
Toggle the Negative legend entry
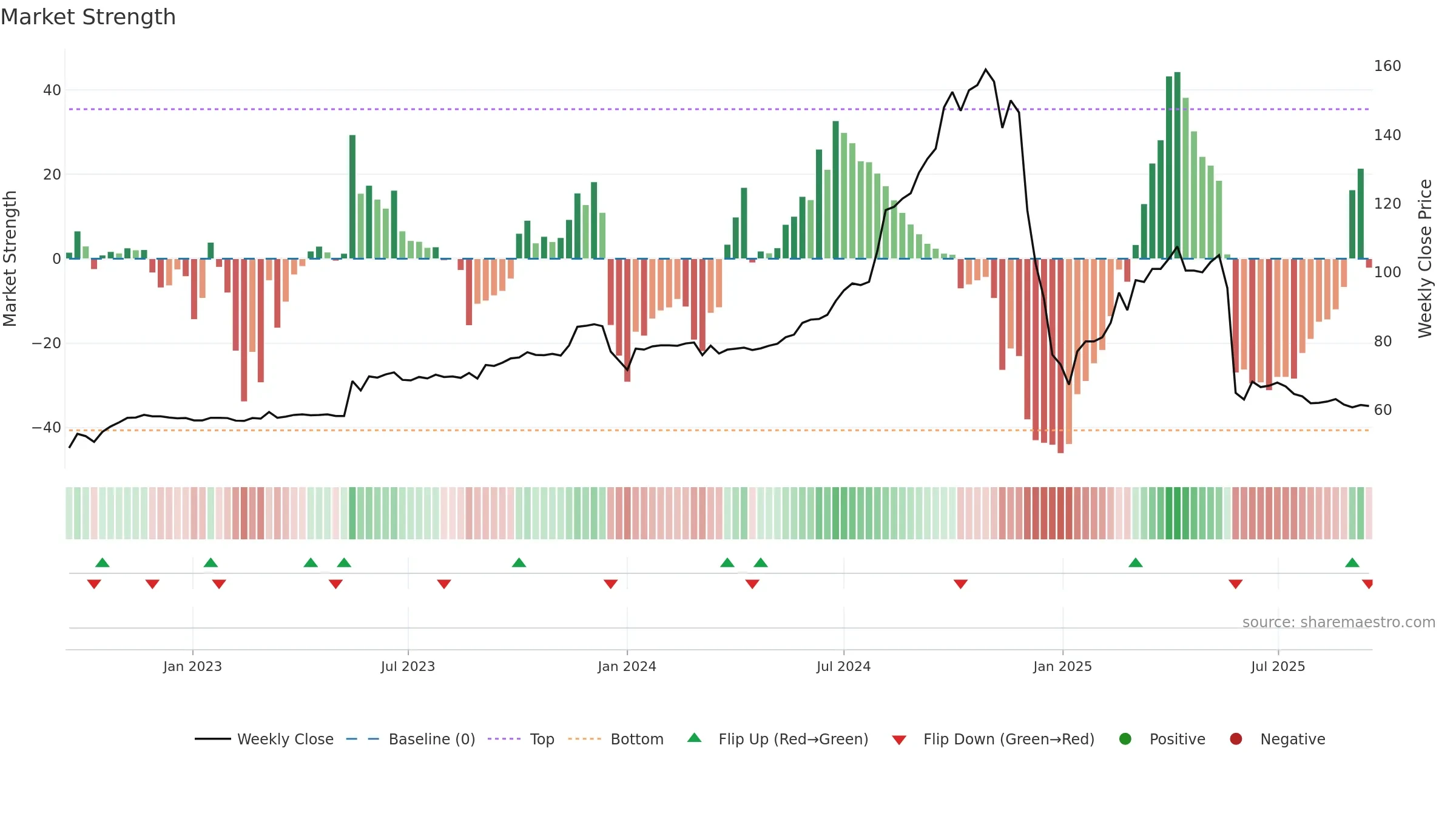[x=1277, y=739]
